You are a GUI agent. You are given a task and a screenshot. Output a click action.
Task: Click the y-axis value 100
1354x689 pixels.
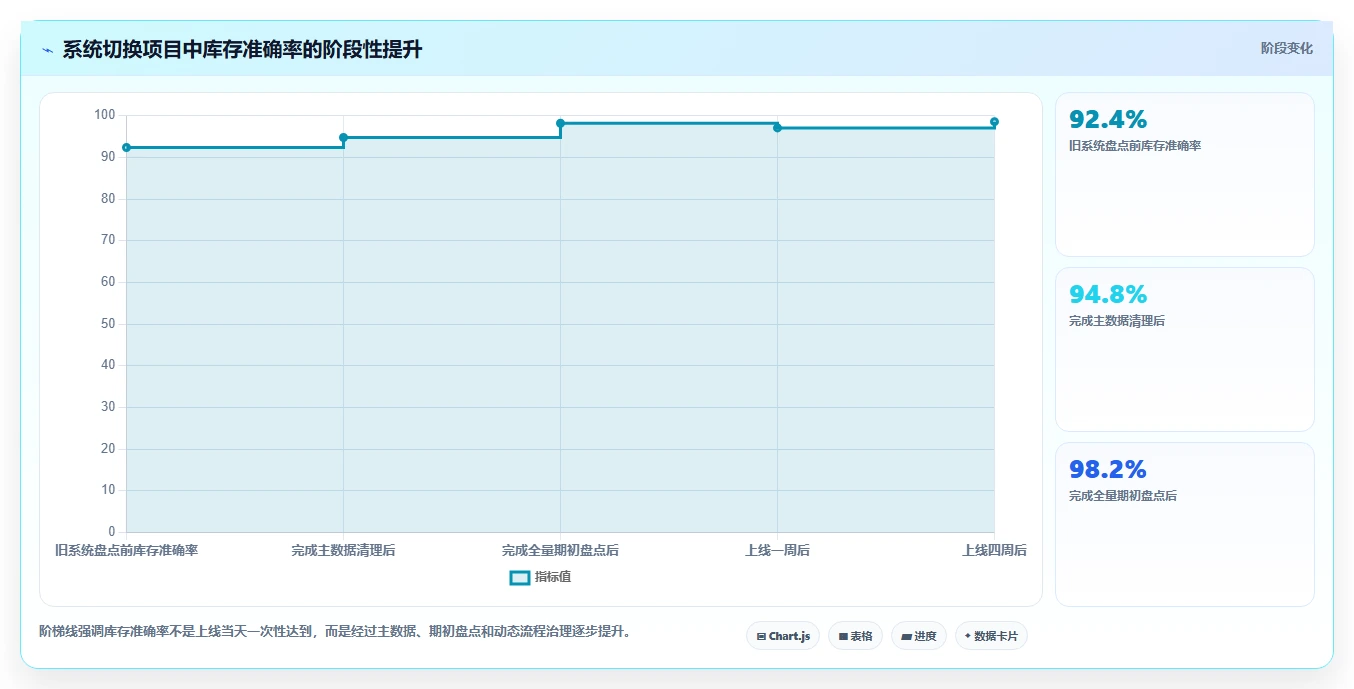pyautogui.click(x=105, y=115)
